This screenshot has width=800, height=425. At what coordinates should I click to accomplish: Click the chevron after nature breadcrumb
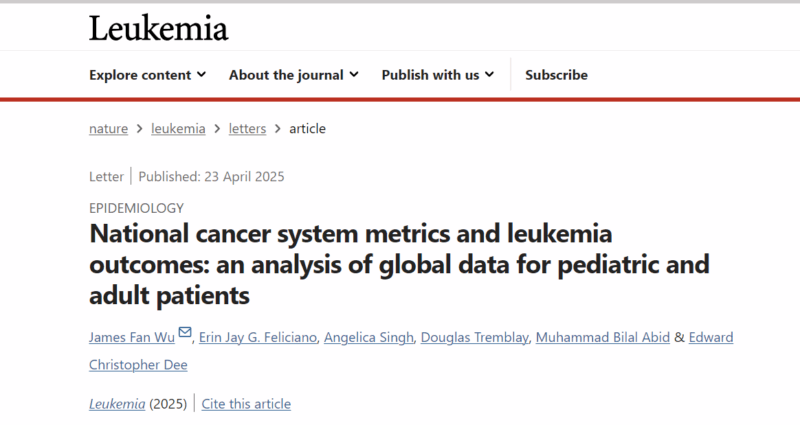click(139, 129)
